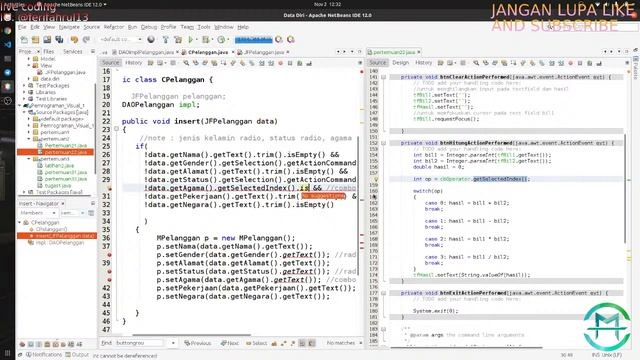Click the New File toolbar icon

24,40
